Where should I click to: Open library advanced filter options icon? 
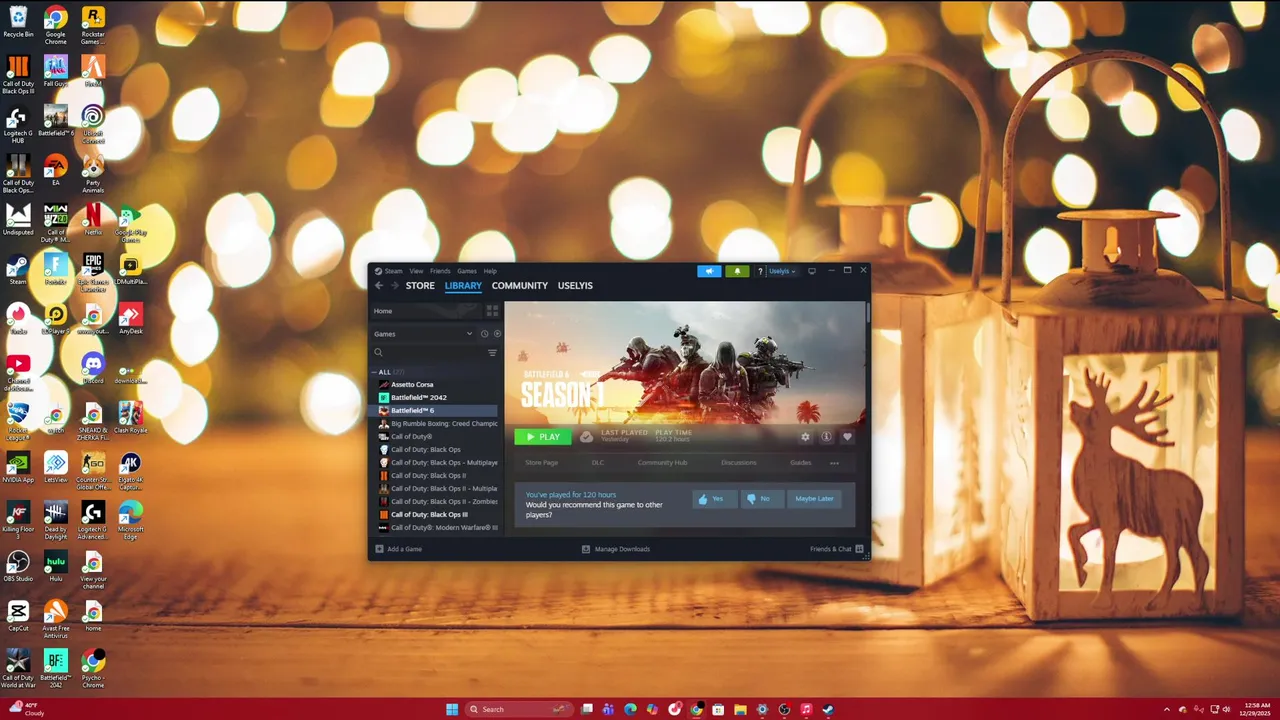pyautogui.click(x=492, y=353)
